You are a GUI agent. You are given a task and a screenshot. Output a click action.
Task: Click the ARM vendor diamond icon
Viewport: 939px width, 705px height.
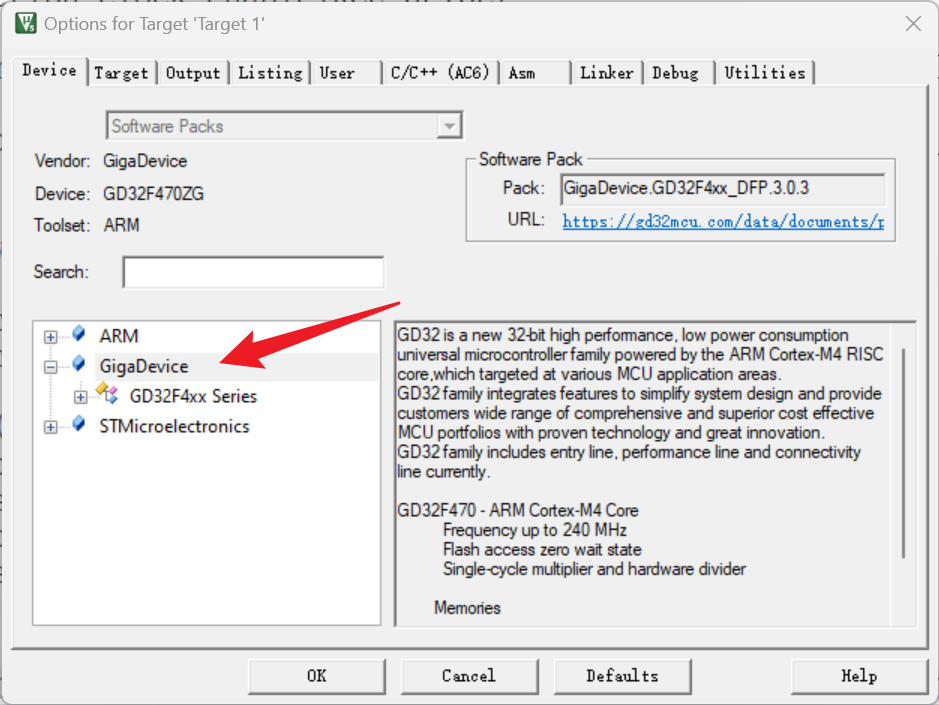tap(78, 334)
